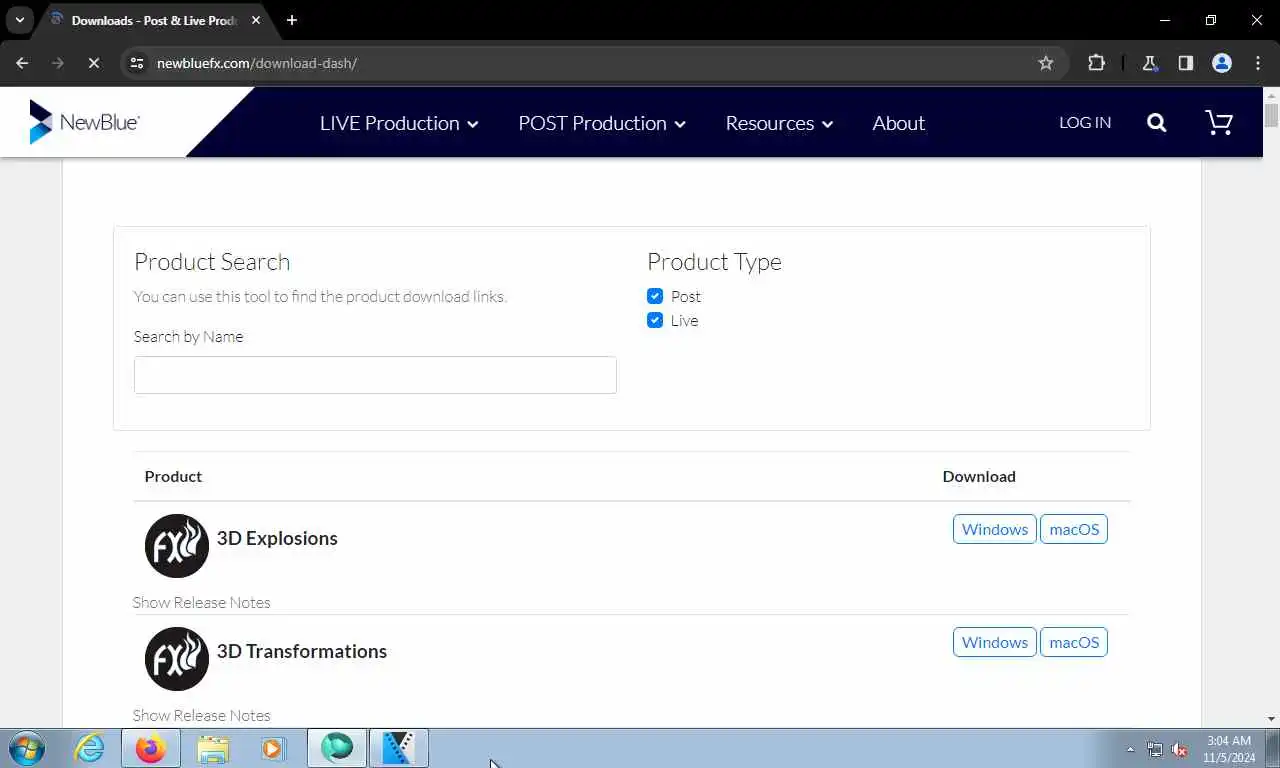Screen dimensions: 1280x768
Task: Bookmark this page with the star icon
Action: click(x=1046, y=63)
